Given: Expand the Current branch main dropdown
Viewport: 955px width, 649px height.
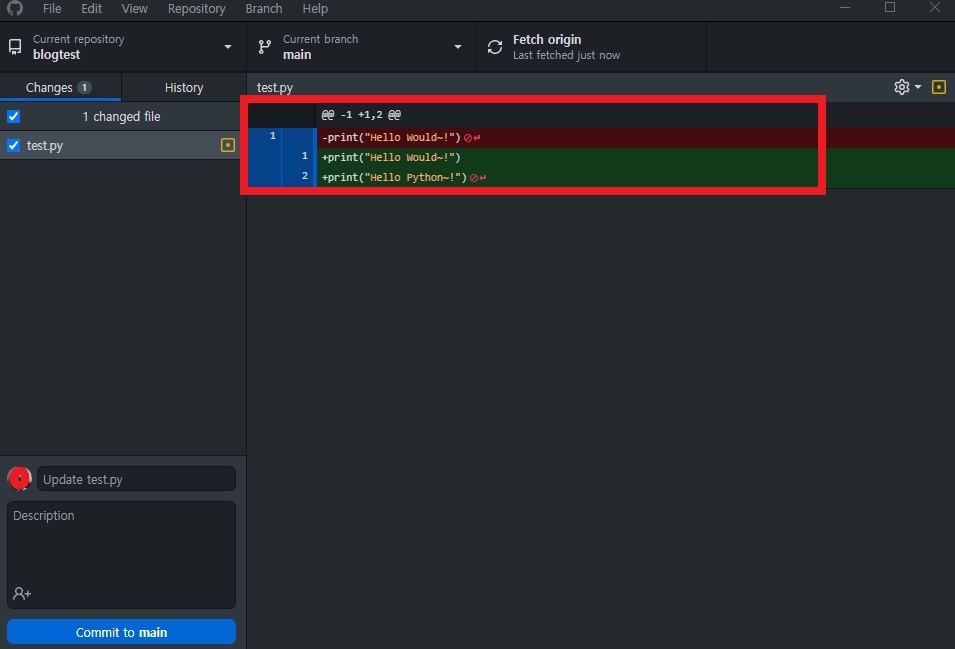Looking at the screenshot, I should [361, 47].
